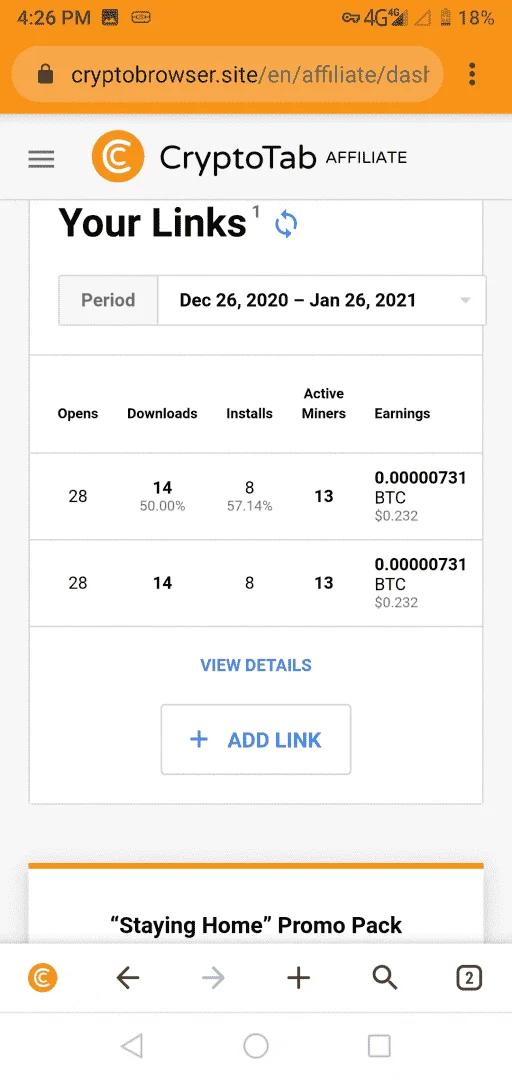Tap the CryptoTab orange logo
This screenshot has height=1080, width=512.
point(118,157)
